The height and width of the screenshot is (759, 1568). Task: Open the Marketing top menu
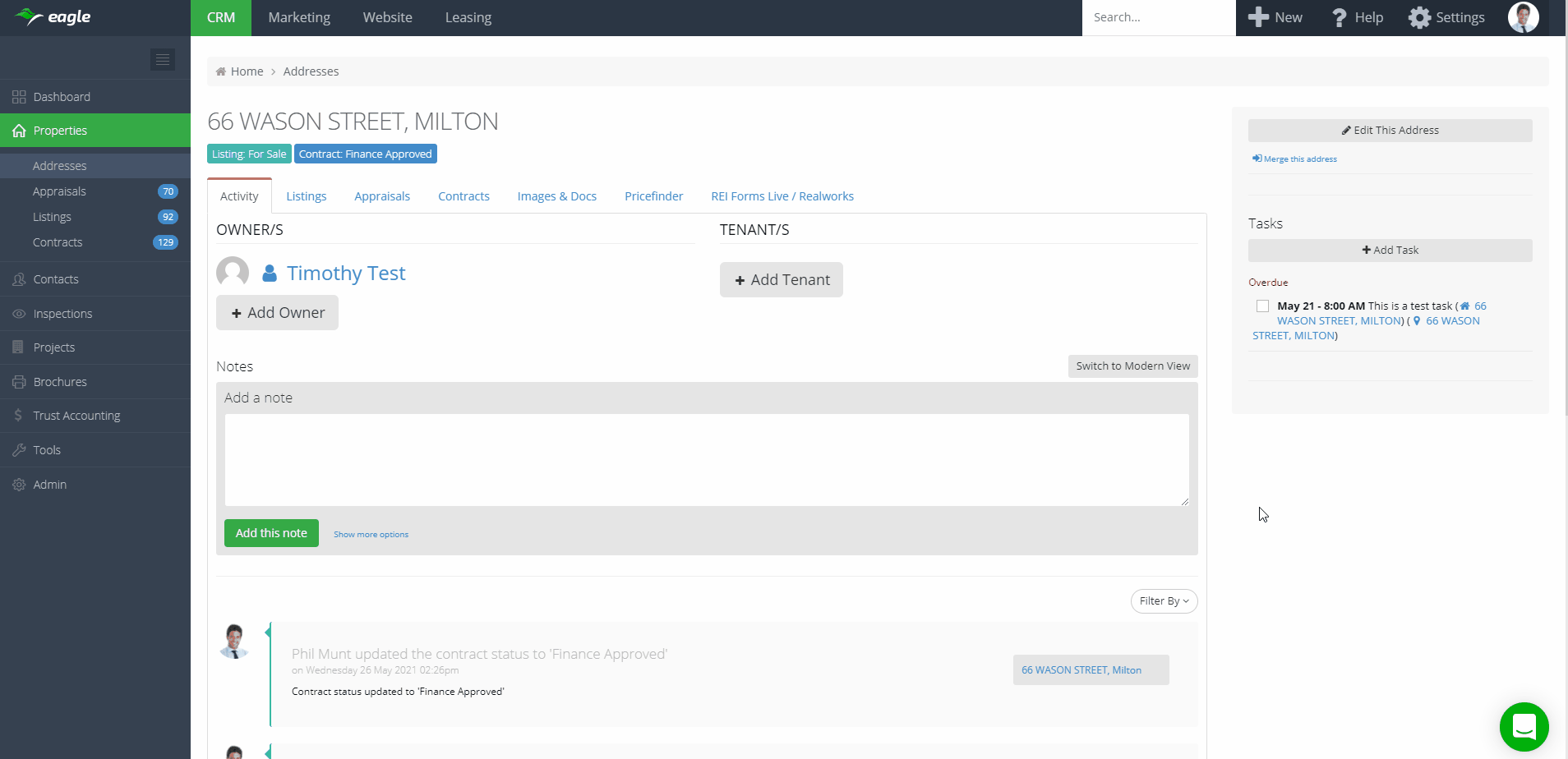coord(299,17)
